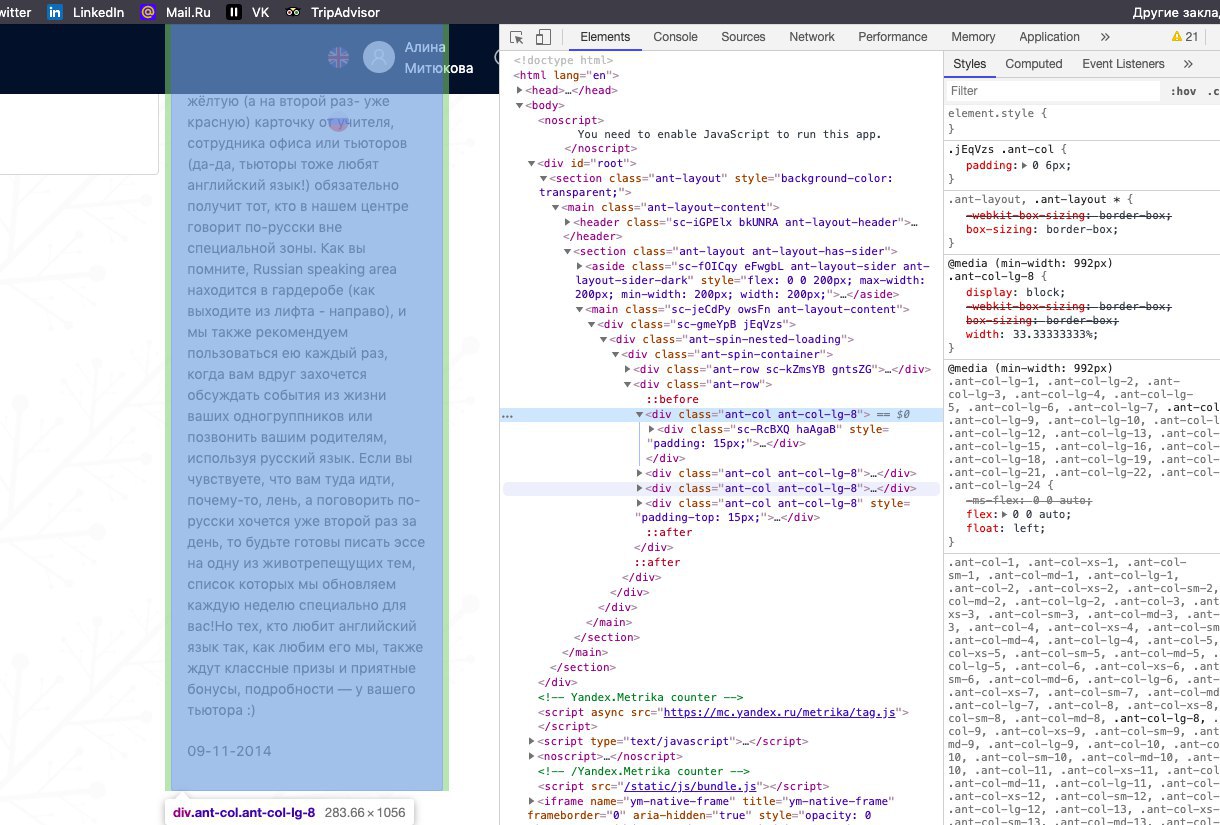This screenshot has width=1220, height=825.
Task: Expand the header ant-layout-header node
Action: click(568, 222)
